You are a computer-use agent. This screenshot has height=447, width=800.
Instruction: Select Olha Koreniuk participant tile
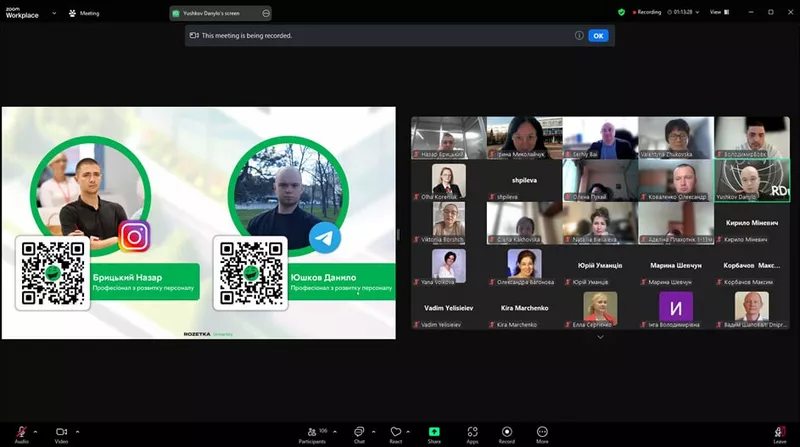(x=448, y=180)
